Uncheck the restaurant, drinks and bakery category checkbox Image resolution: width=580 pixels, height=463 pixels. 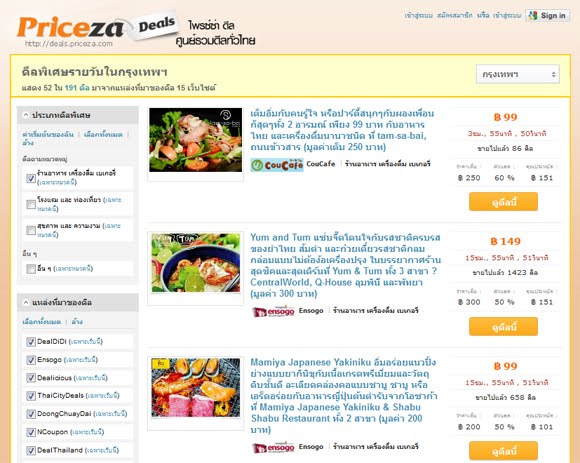(x=31, y=178)
